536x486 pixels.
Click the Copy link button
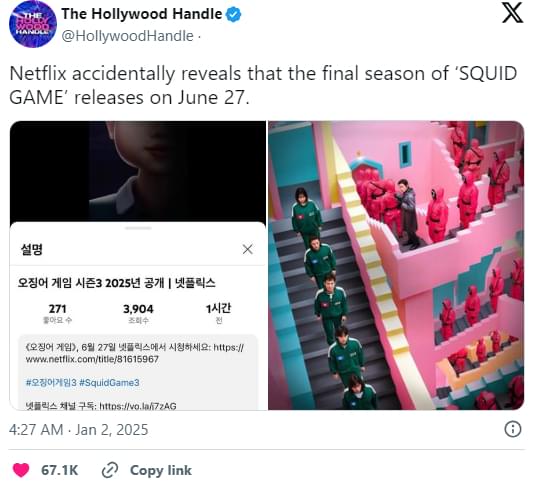point(147,470)
